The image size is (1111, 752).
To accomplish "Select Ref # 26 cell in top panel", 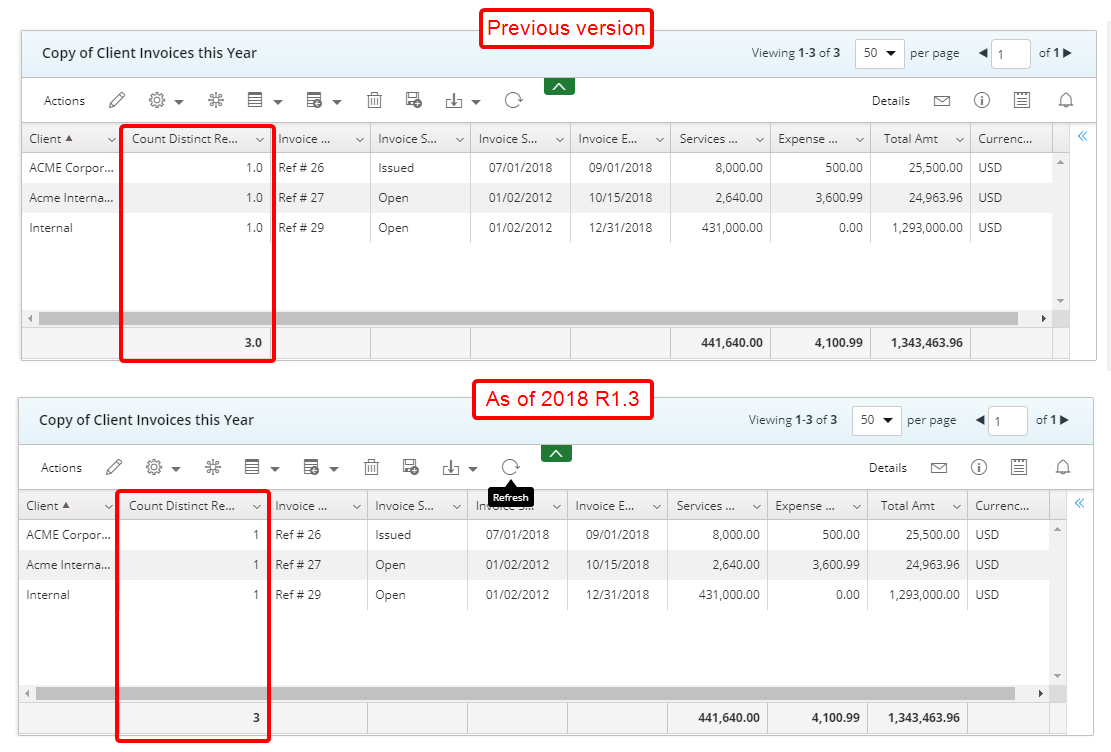I will pos(301,168).
